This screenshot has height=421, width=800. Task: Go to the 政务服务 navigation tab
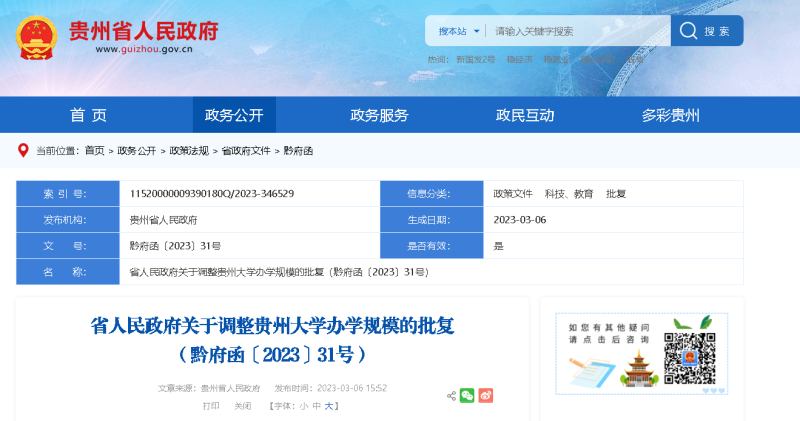[x=379, y=115]
